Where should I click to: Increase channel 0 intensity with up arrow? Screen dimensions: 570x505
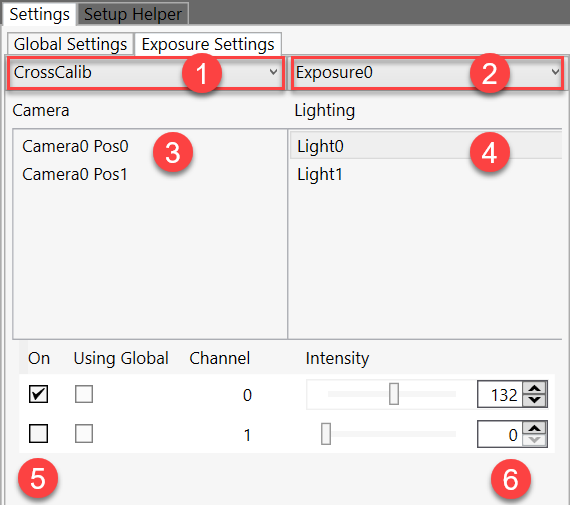tap(535, 388)
